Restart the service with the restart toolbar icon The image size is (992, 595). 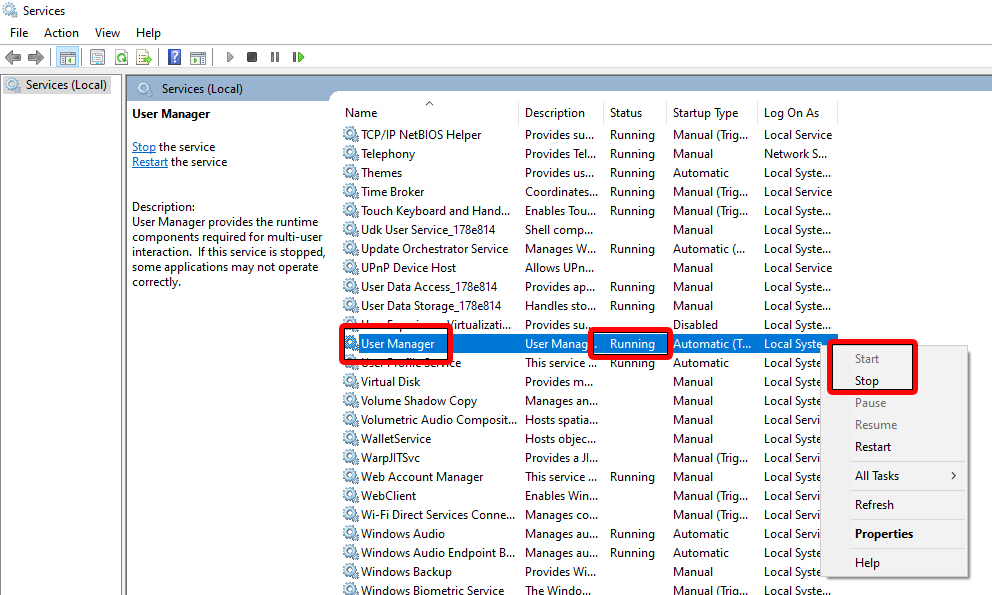(298, 57)
